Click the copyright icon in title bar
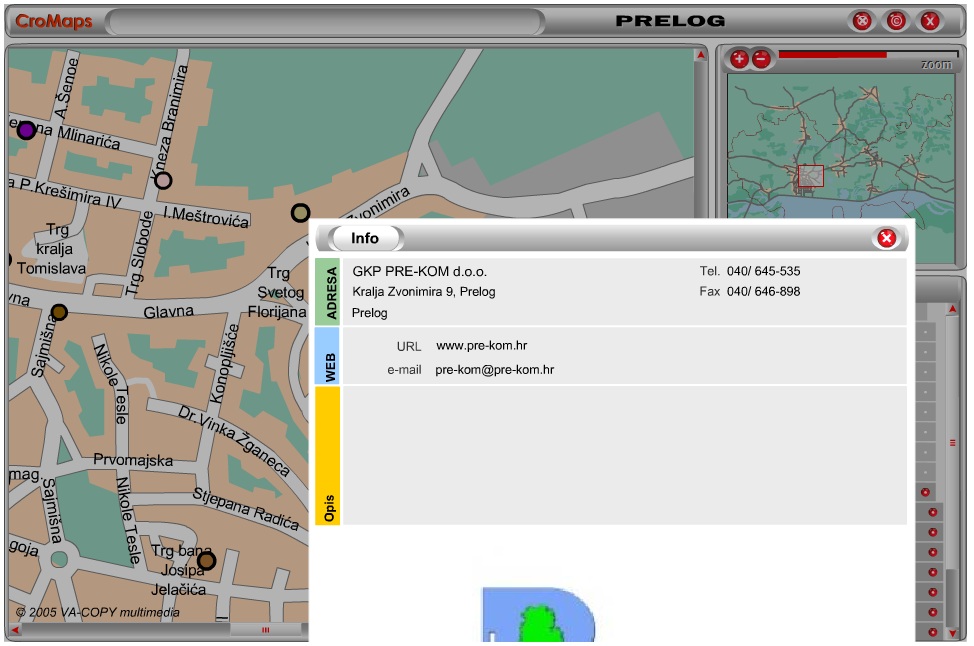Screen dimensions: 974x646 coord(896,20)
